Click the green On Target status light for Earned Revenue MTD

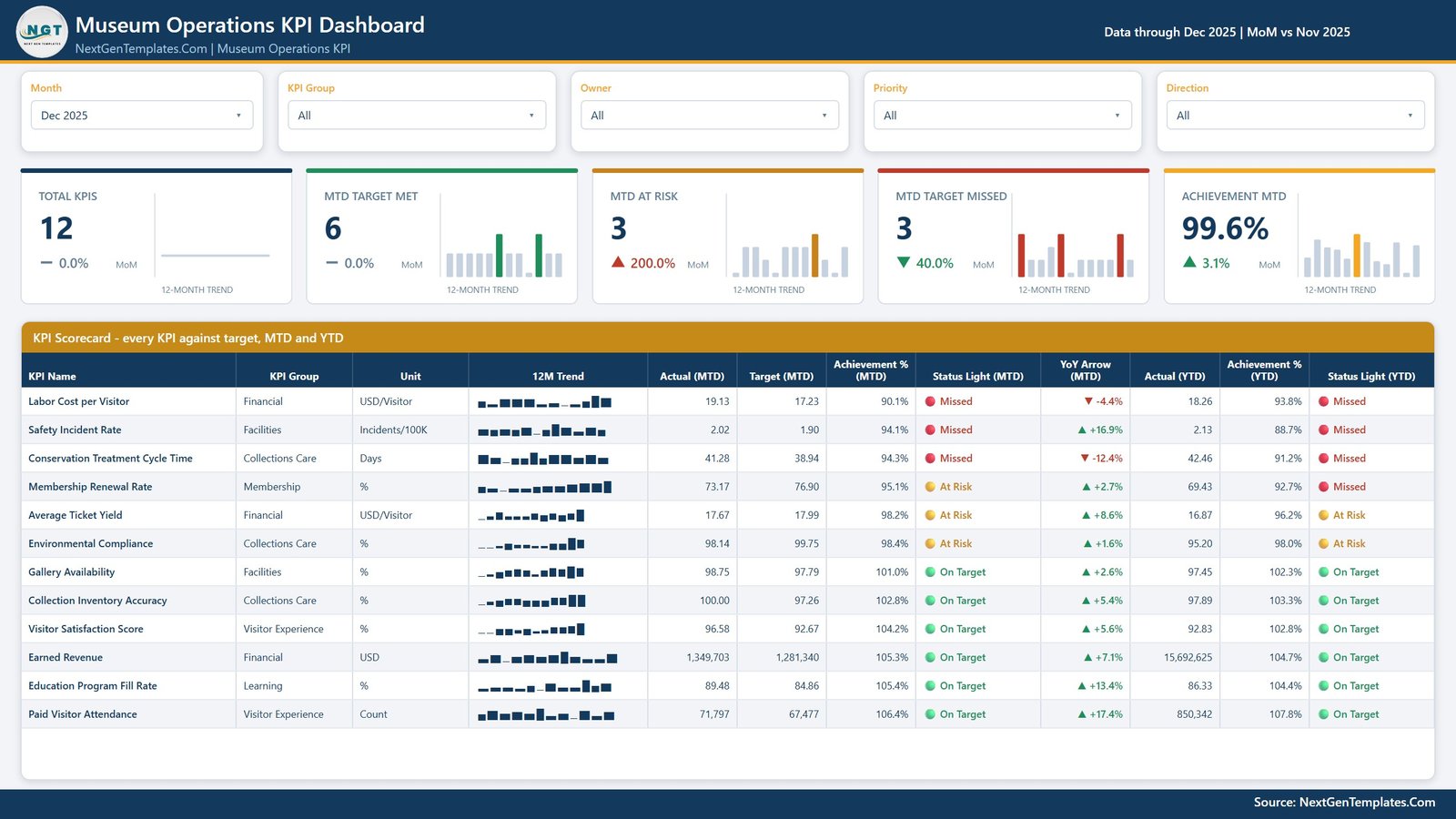[x=931, y=657]
